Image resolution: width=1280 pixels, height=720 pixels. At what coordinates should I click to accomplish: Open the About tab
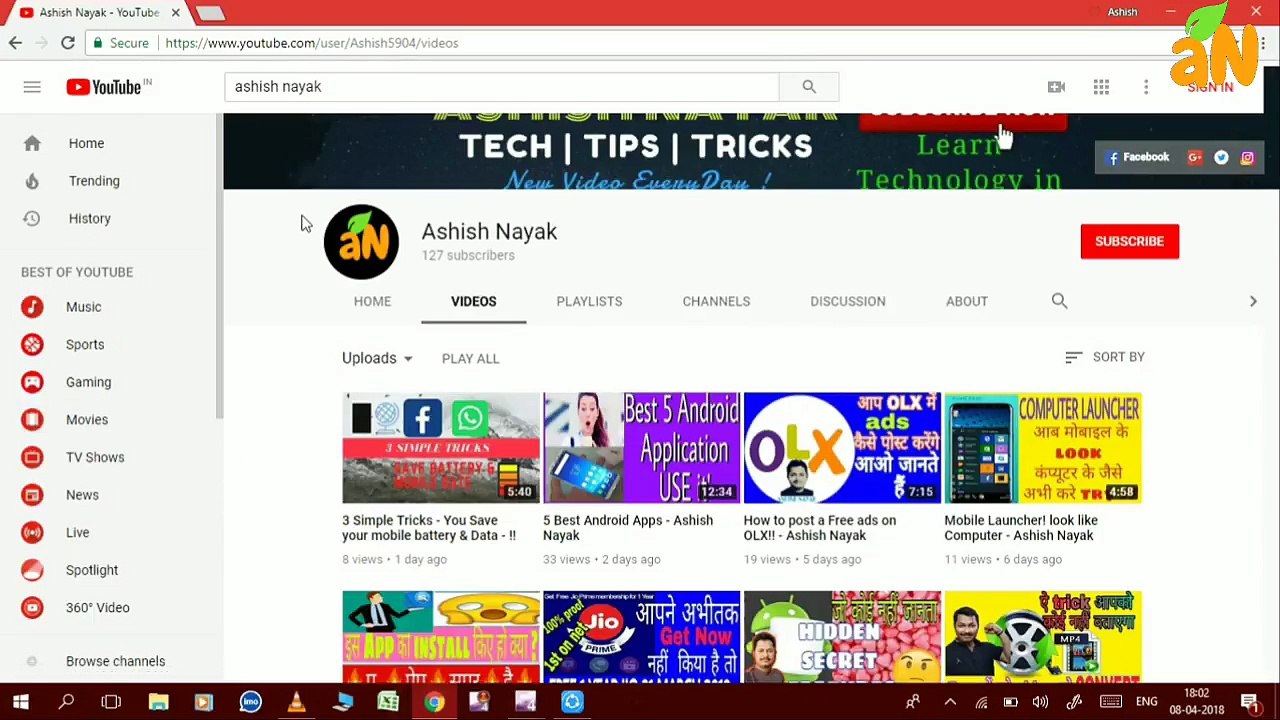[966, 301]
